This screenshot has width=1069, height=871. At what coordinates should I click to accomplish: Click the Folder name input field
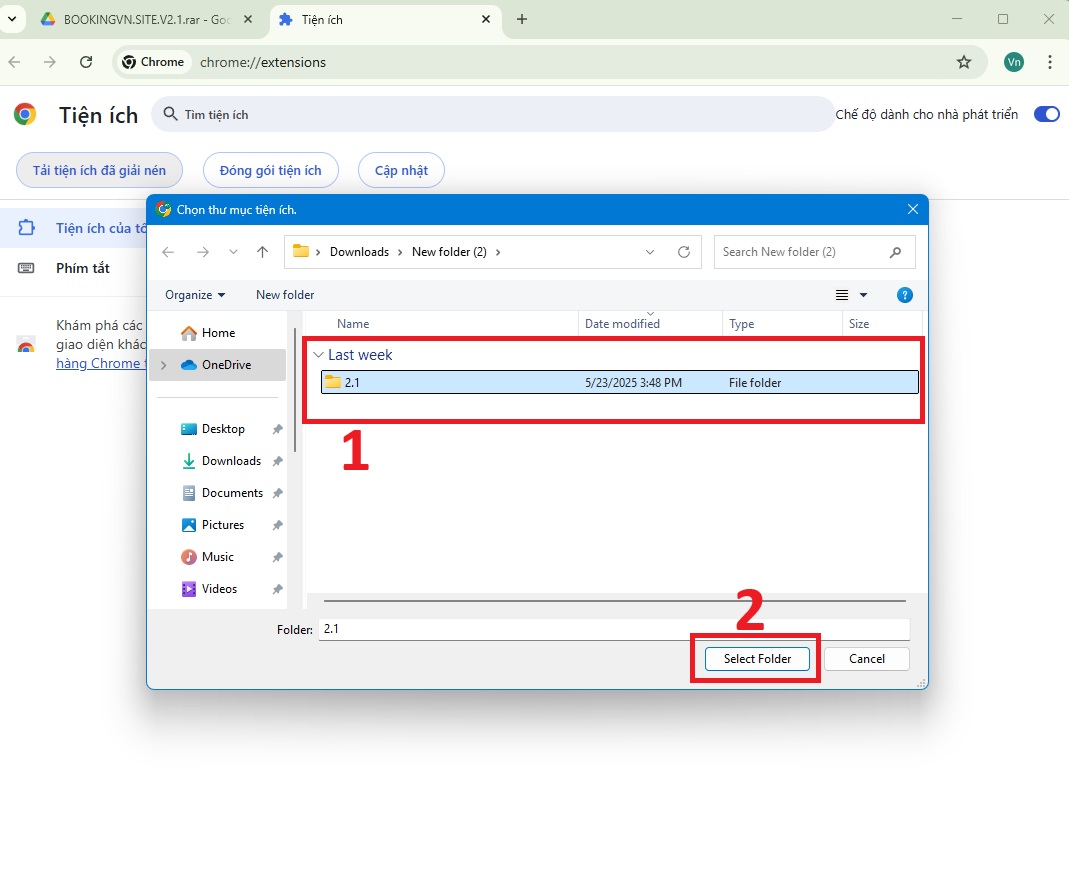(614, 629)
